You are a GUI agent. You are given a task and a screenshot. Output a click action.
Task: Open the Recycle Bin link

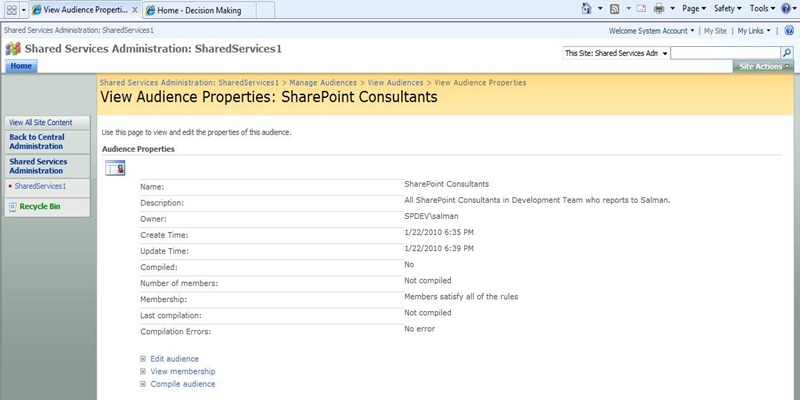coord(40,207)
